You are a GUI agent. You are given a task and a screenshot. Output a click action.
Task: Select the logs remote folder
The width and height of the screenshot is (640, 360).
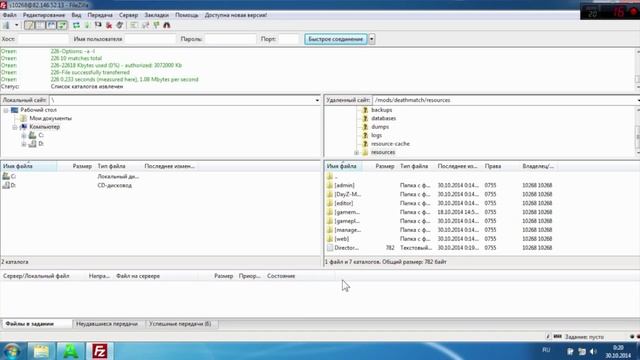click(376, 135)
